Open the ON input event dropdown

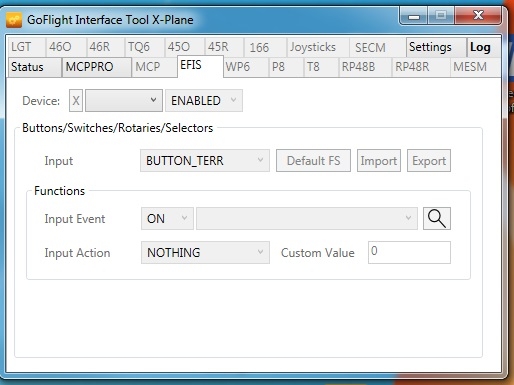(167, 219)
